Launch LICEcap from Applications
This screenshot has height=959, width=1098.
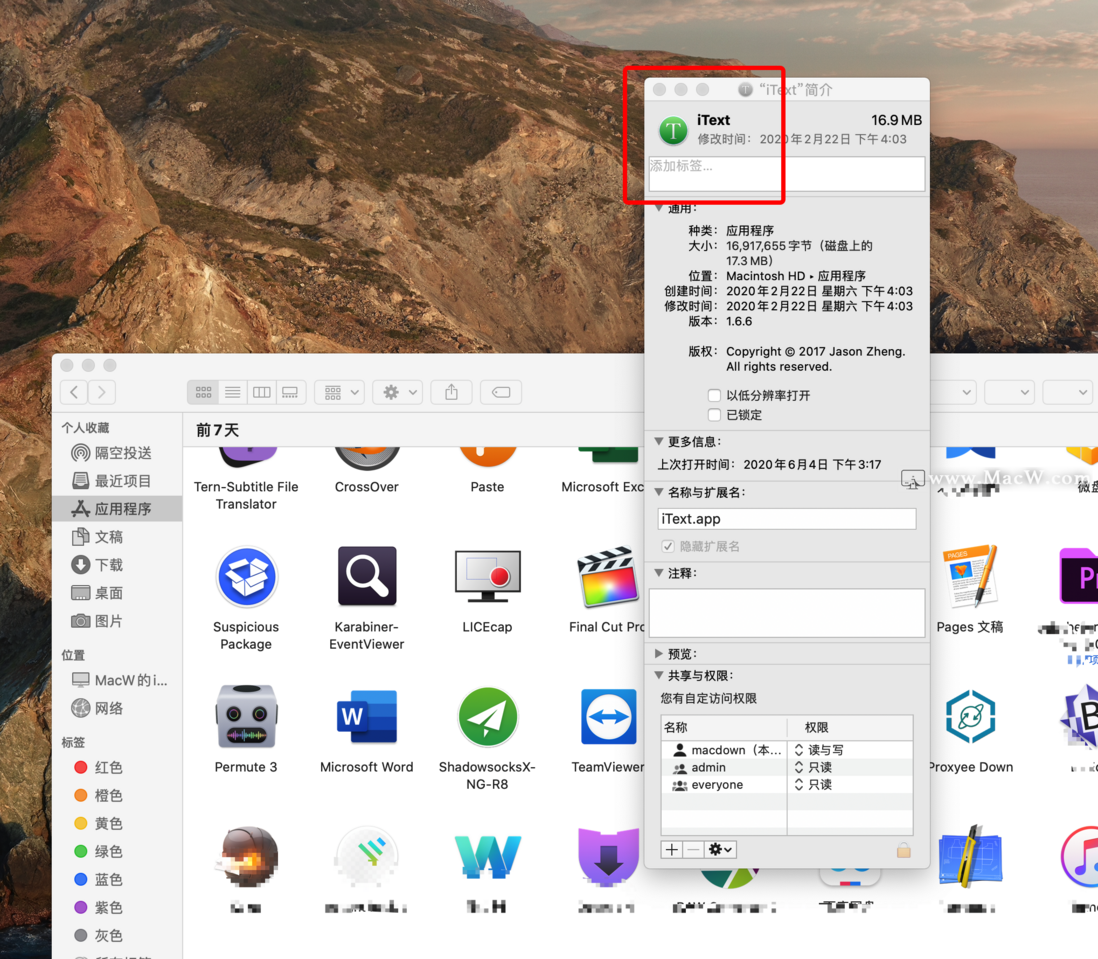(487, 576)
